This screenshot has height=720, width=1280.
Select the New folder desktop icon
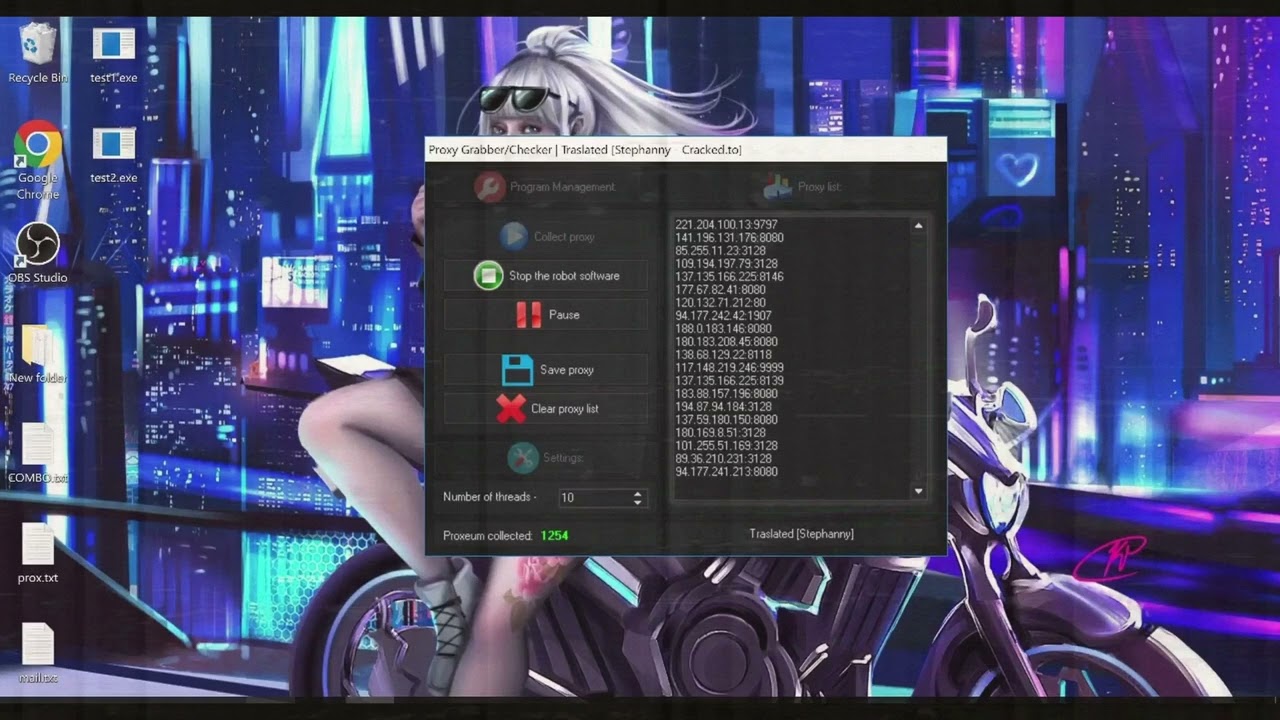(x=38, y=354)
